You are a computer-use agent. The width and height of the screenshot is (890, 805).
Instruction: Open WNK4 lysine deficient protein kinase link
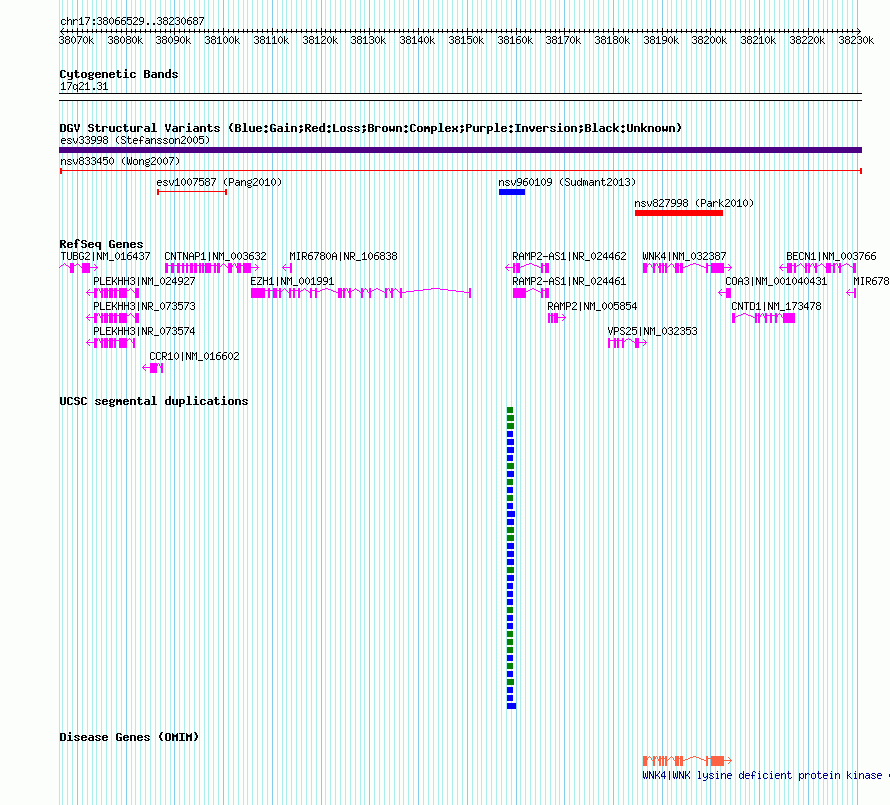tap(766, 775)
